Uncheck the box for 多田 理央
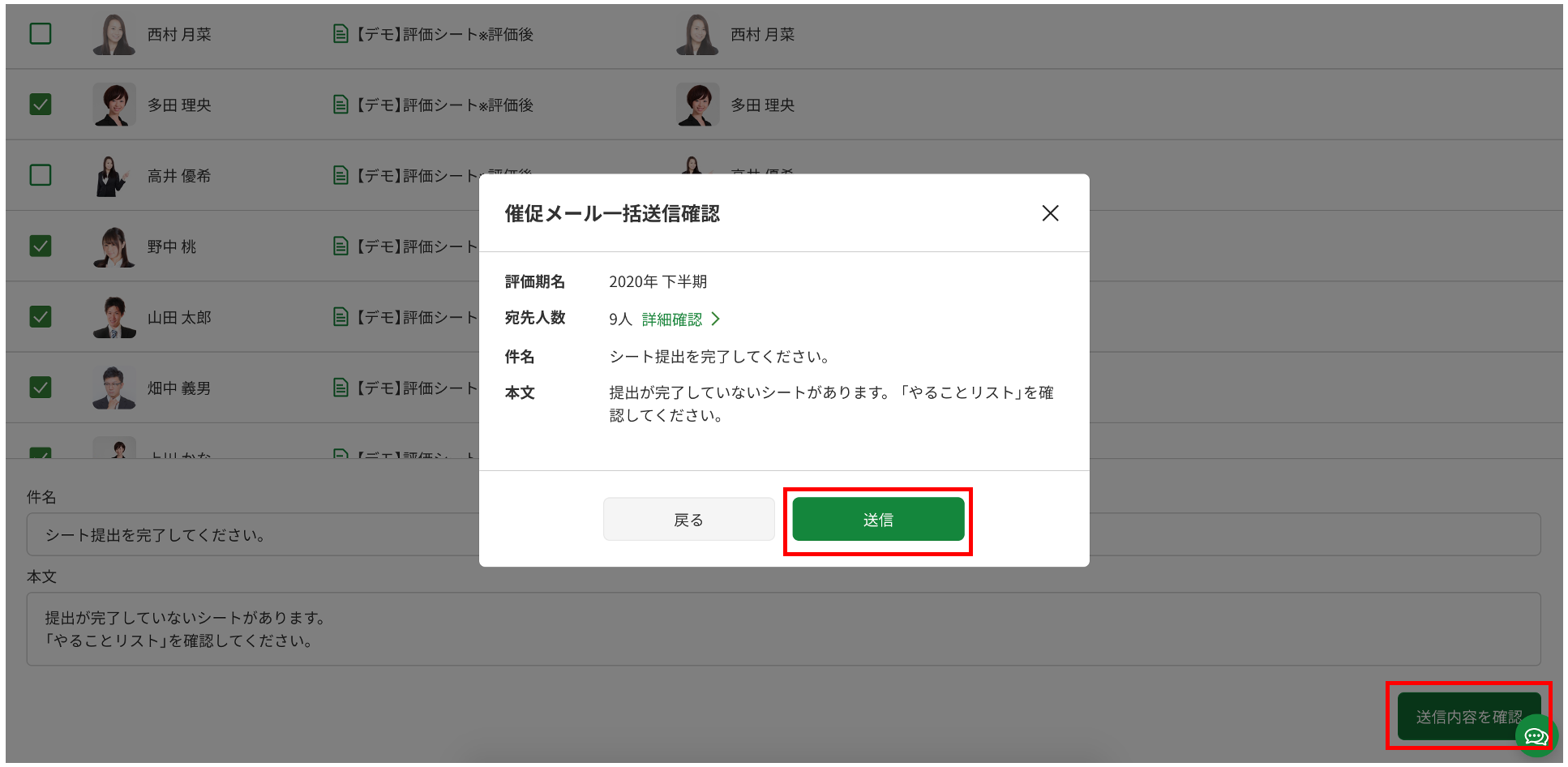The image size is (1568, 767). coord(41,105)
